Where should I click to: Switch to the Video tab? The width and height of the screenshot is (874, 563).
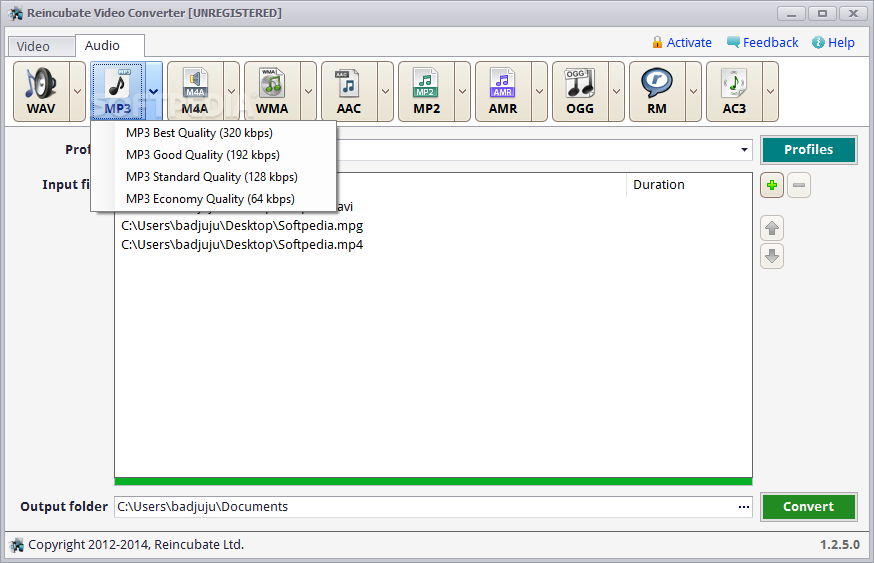(x=41, y=46)
